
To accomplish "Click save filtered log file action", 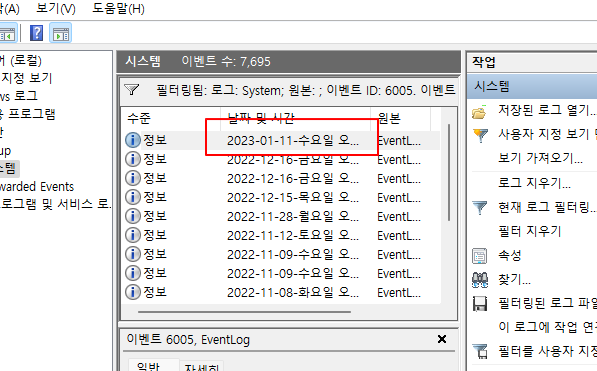I will pos(548,303).
